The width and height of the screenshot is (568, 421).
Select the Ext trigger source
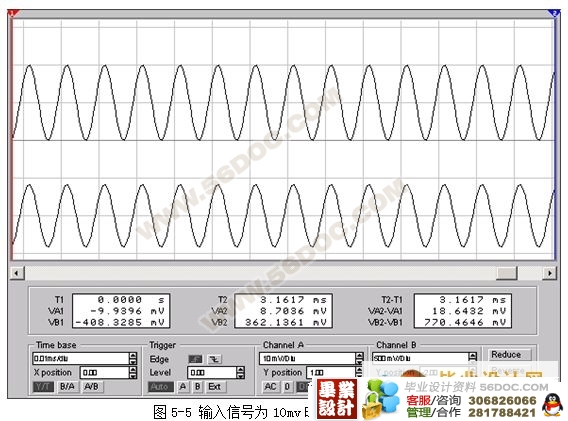coord(214,387)
